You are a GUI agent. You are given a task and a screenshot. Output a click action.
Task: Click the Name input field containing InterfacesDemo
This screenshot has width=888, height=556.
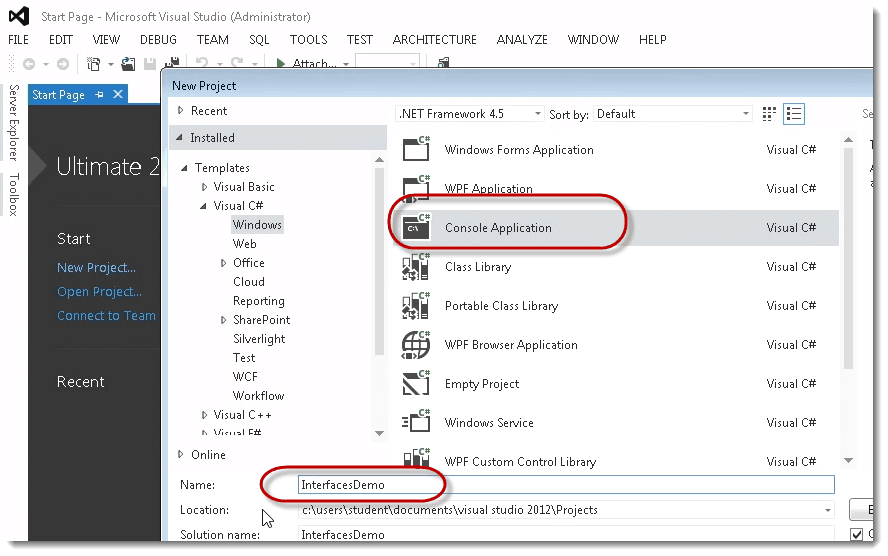566,485
